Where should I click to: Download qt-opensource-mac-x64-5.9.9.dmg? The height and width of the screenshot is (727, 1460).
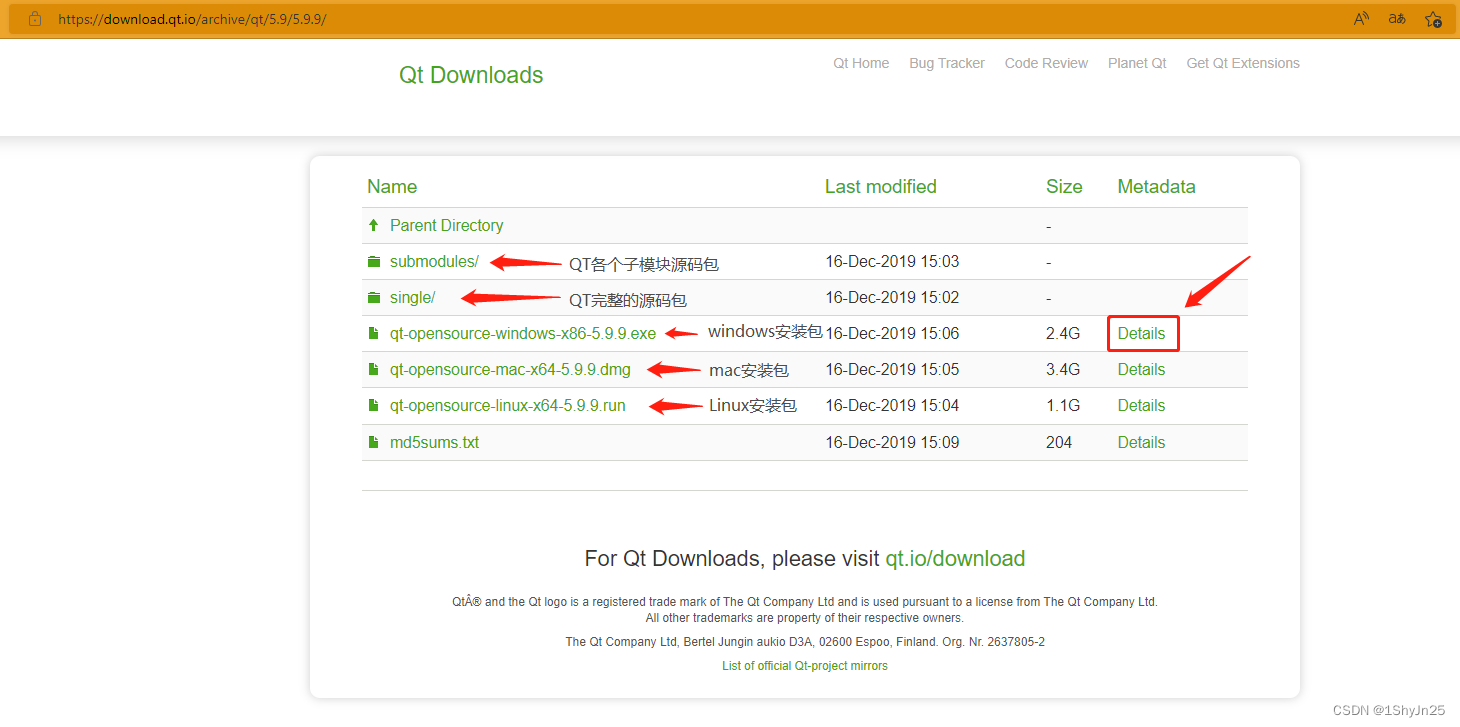tap(510, 370)
